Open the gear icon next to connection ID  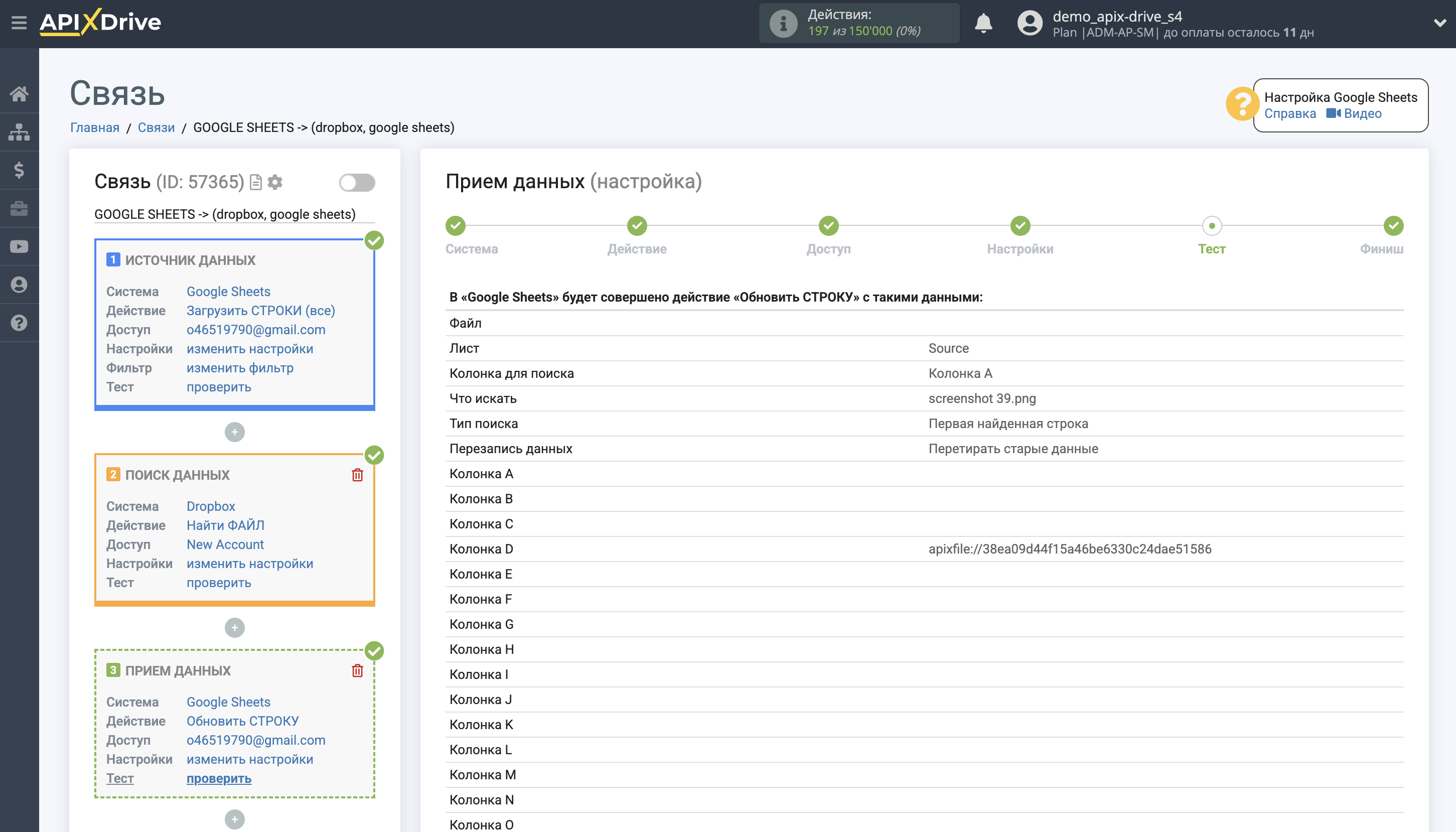click(275, 182)
